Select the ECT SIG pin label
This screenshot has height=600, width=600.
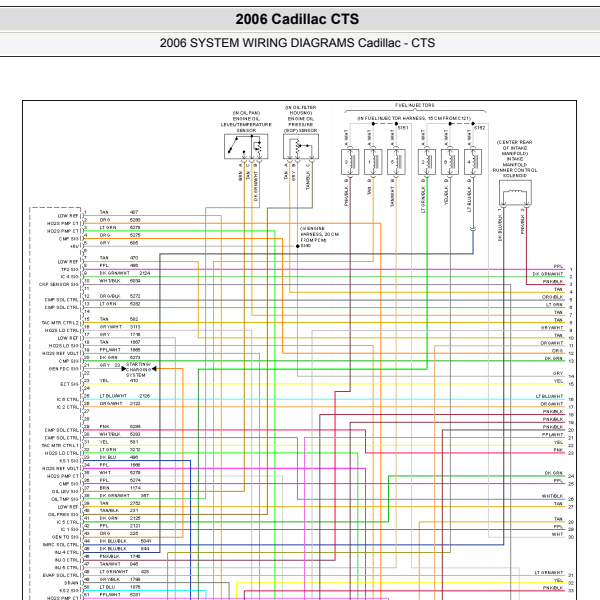[69, 384]
